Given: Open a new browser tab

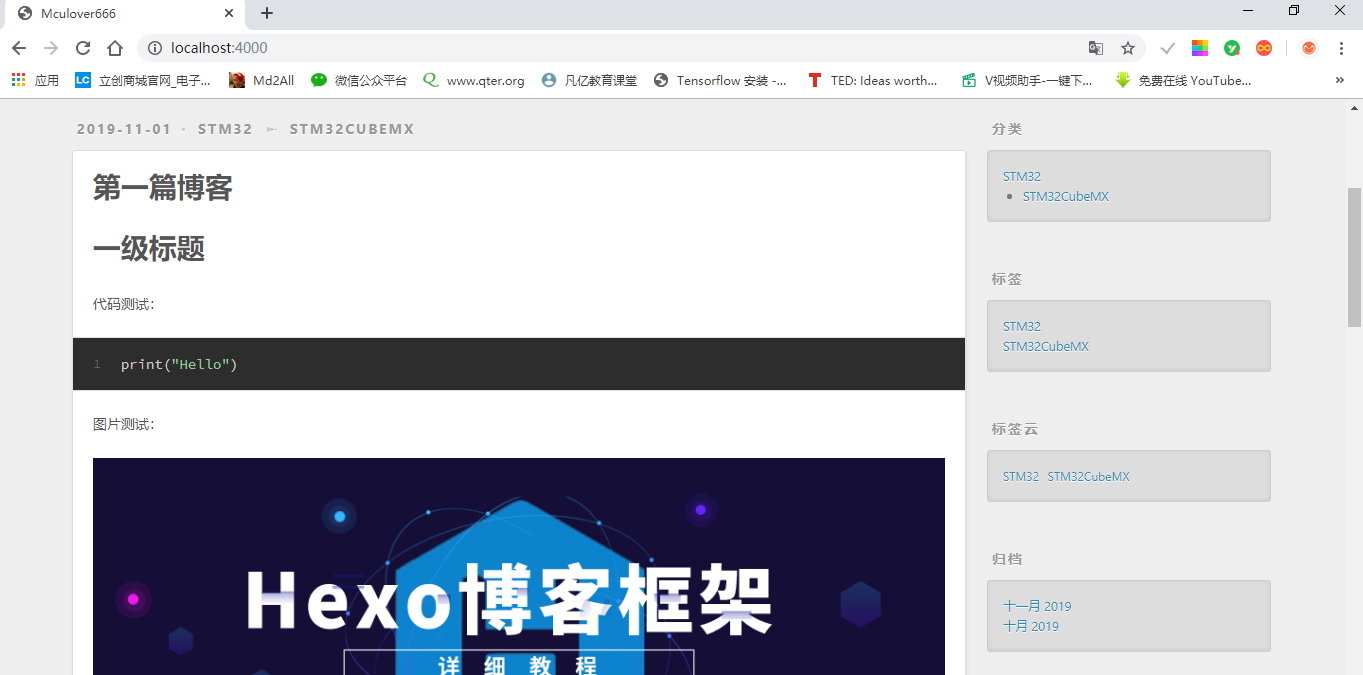Looking at the screenshot, I should pyautogui.click(x=267, y=13).
